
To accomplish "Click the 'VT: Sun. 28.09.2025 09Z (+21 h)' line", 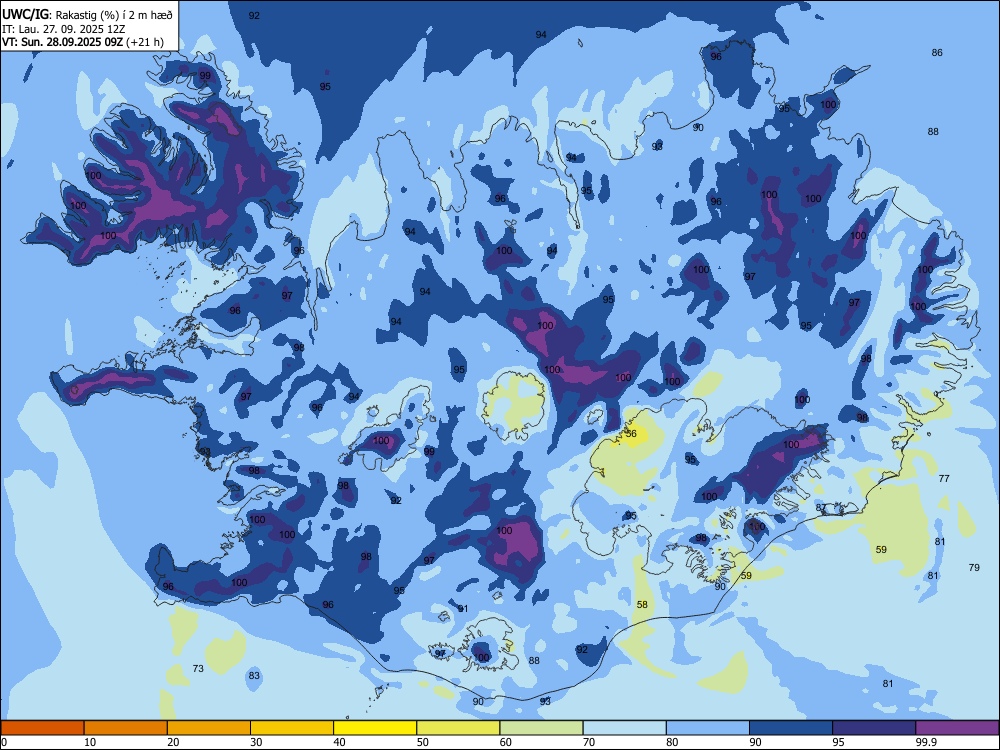I will pos(83,43).
